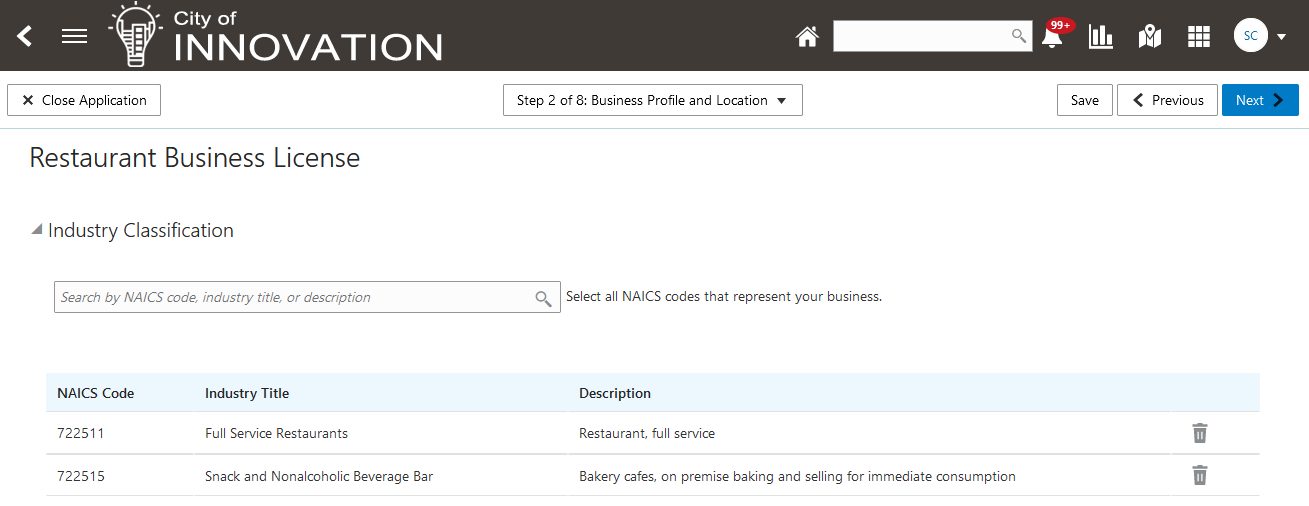Screen dimensions: 1309x506
Task: Click the magnifier in the NAICS search field
Action: pyautogui.click(x=543, y=298)
